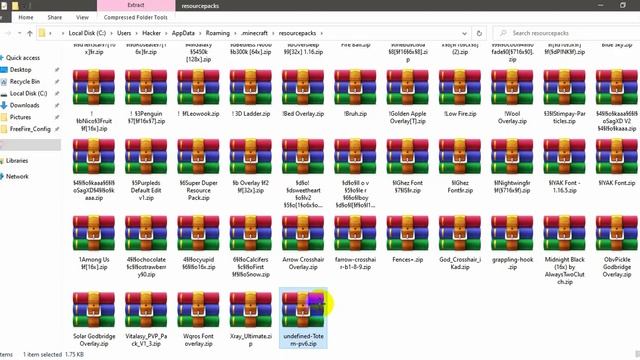
Task: Select the Among Us 16x zip icon
Action: pos(93,233)
